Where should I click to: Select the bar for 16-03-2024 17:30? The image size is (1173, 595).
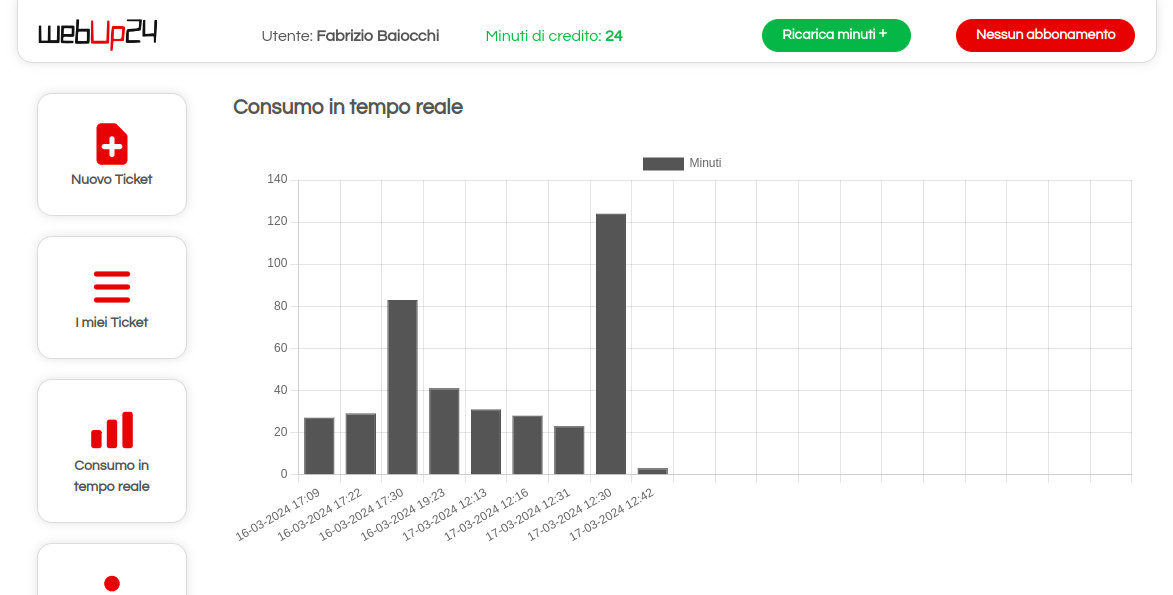pos(402,387)
